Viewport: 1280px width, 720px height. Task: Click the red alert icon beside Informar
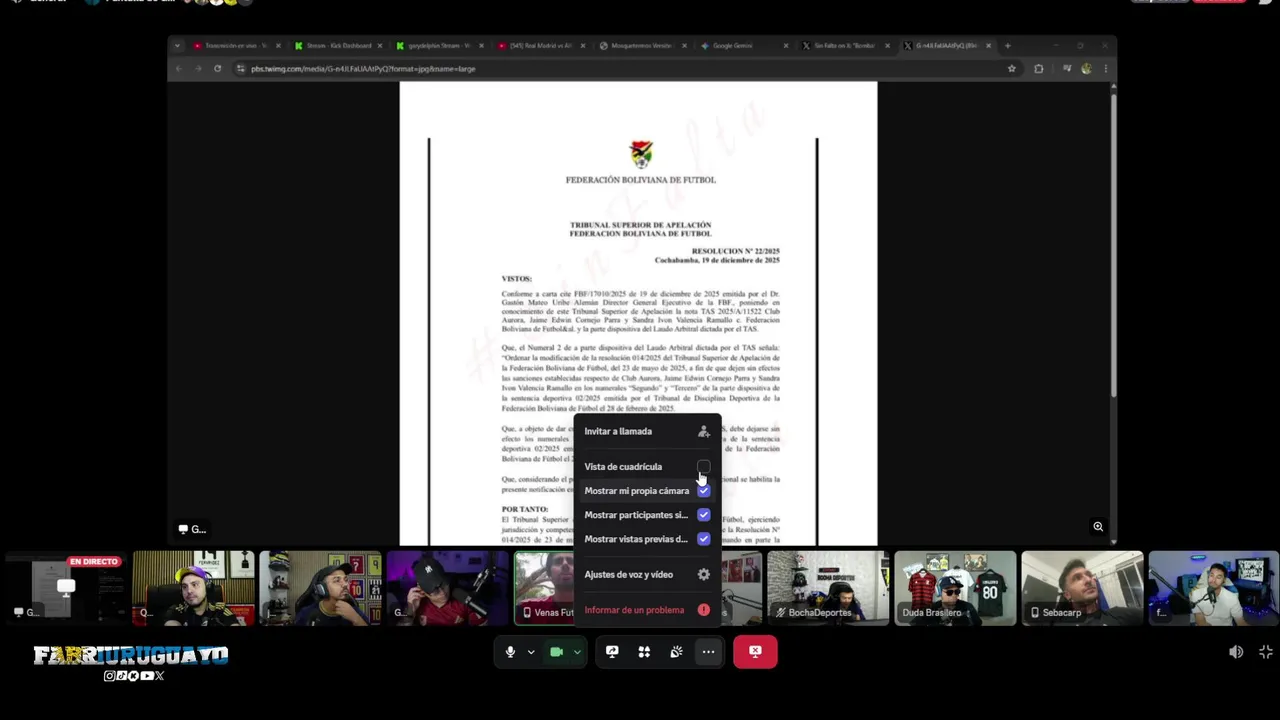(x=704, y=610)
